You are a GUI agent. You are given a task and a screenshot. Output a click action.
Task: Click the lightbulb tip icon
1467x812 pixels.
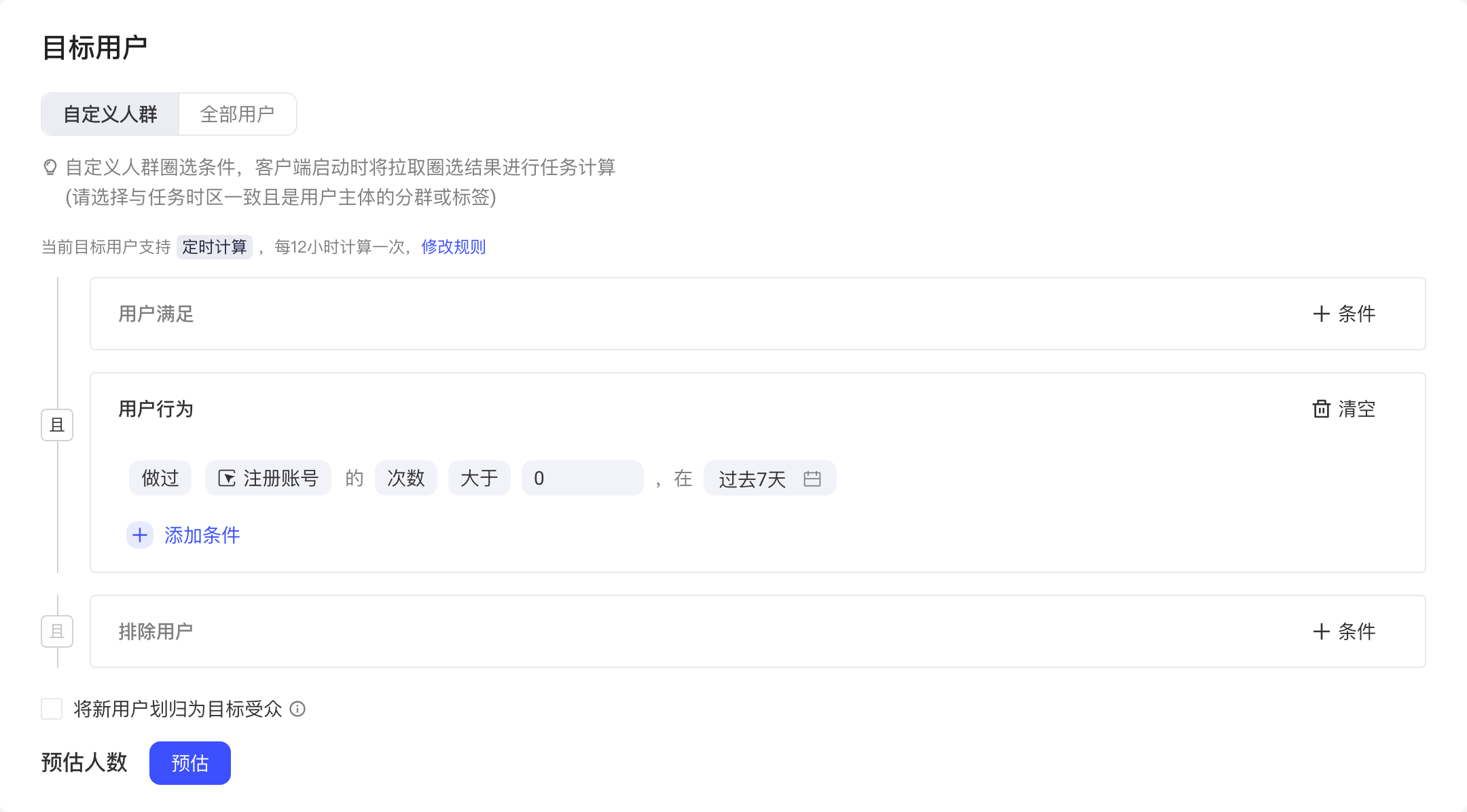point(50,167)
